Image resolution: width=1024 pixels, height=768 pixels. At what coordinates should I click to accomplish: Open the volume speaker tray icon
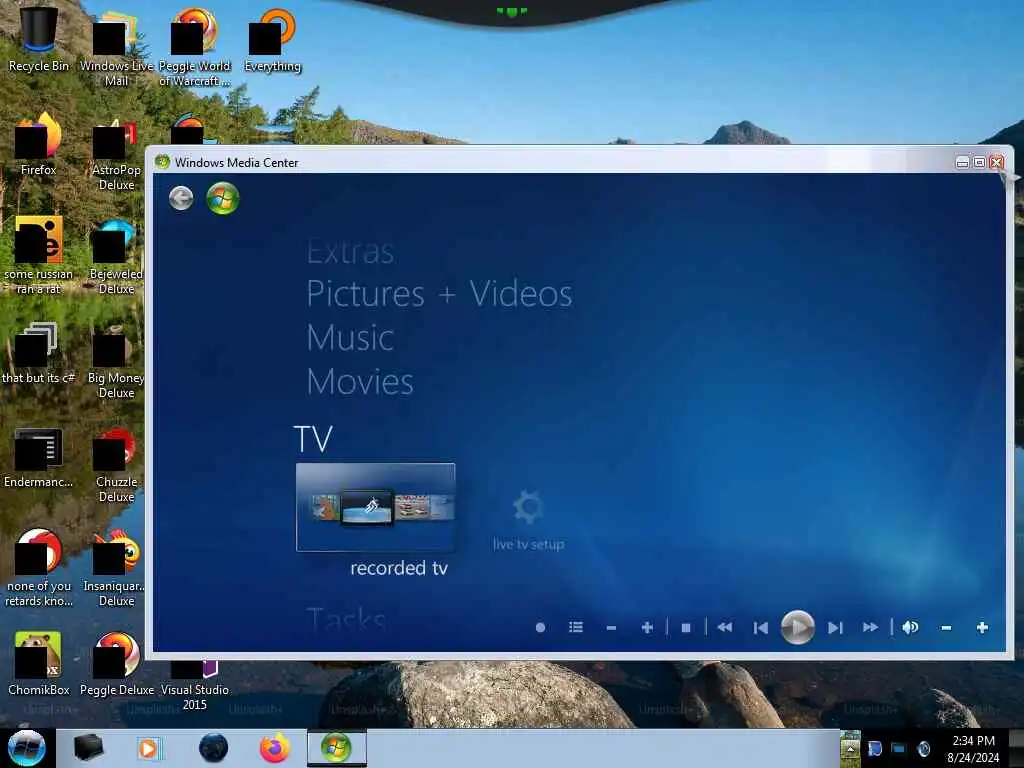(x=923, y=748)
